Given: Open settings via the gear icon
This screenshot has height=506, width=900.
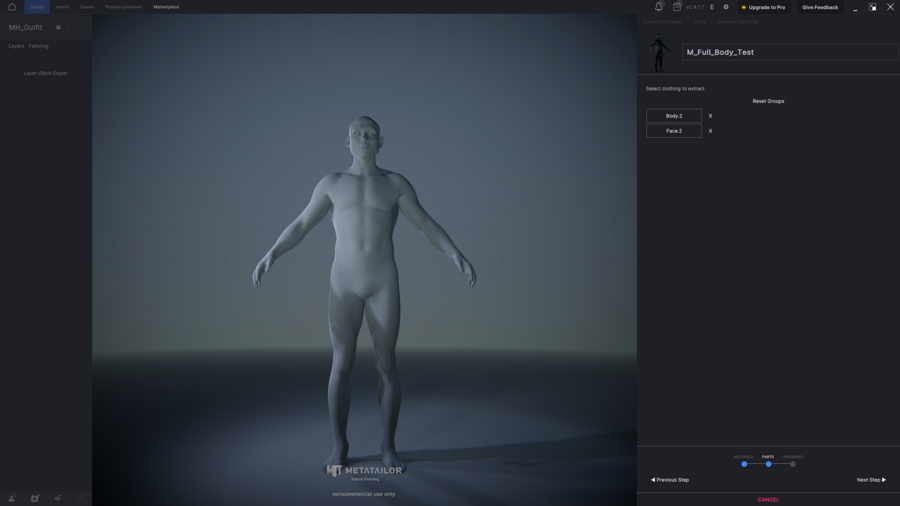Looking at the screenshot, I should 726,7.
